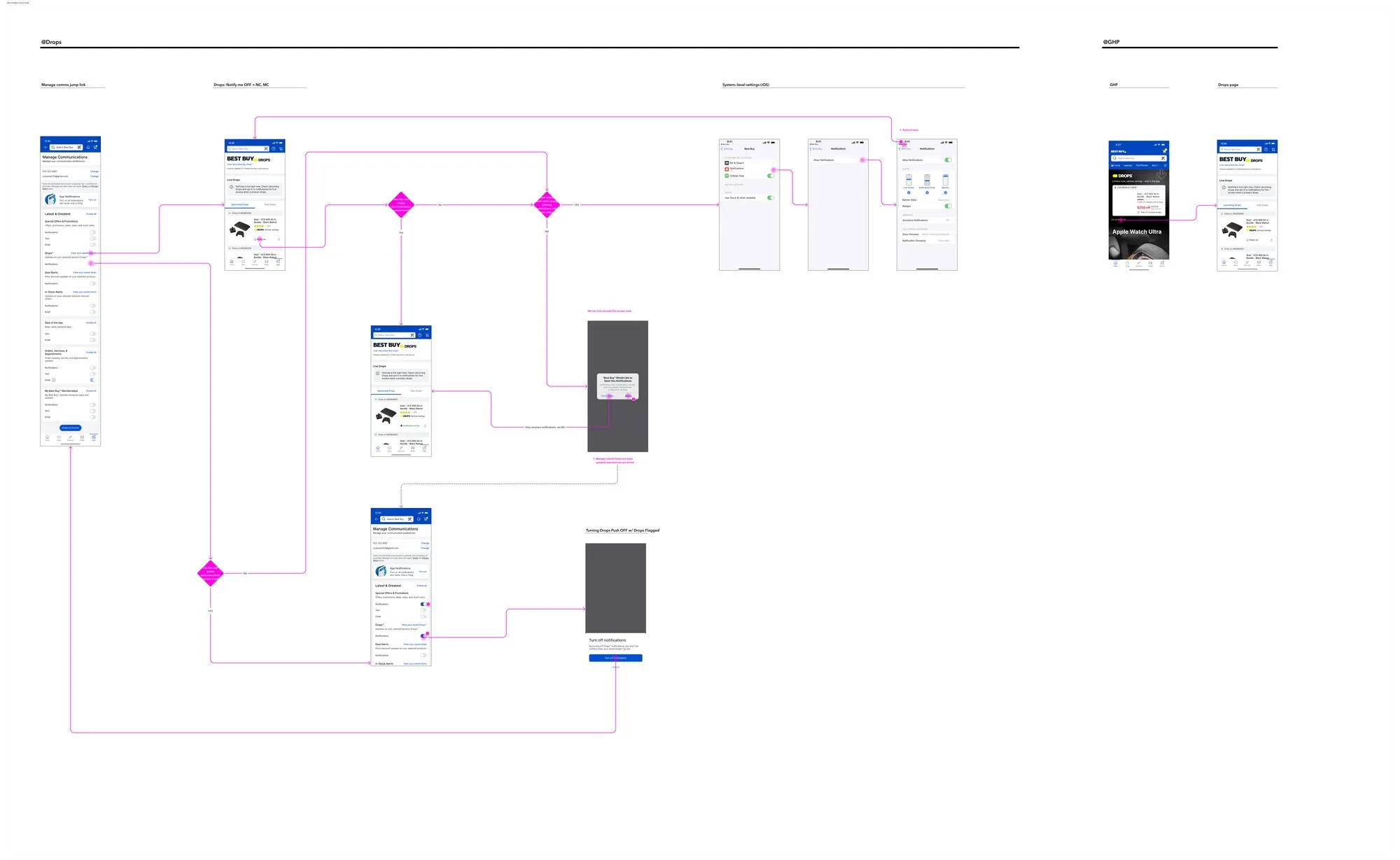Viewport: 1400px width, 860px height.
Task: Select Past Drops tab under the Notify me OFF heading
Action: (x=269, y=205)
